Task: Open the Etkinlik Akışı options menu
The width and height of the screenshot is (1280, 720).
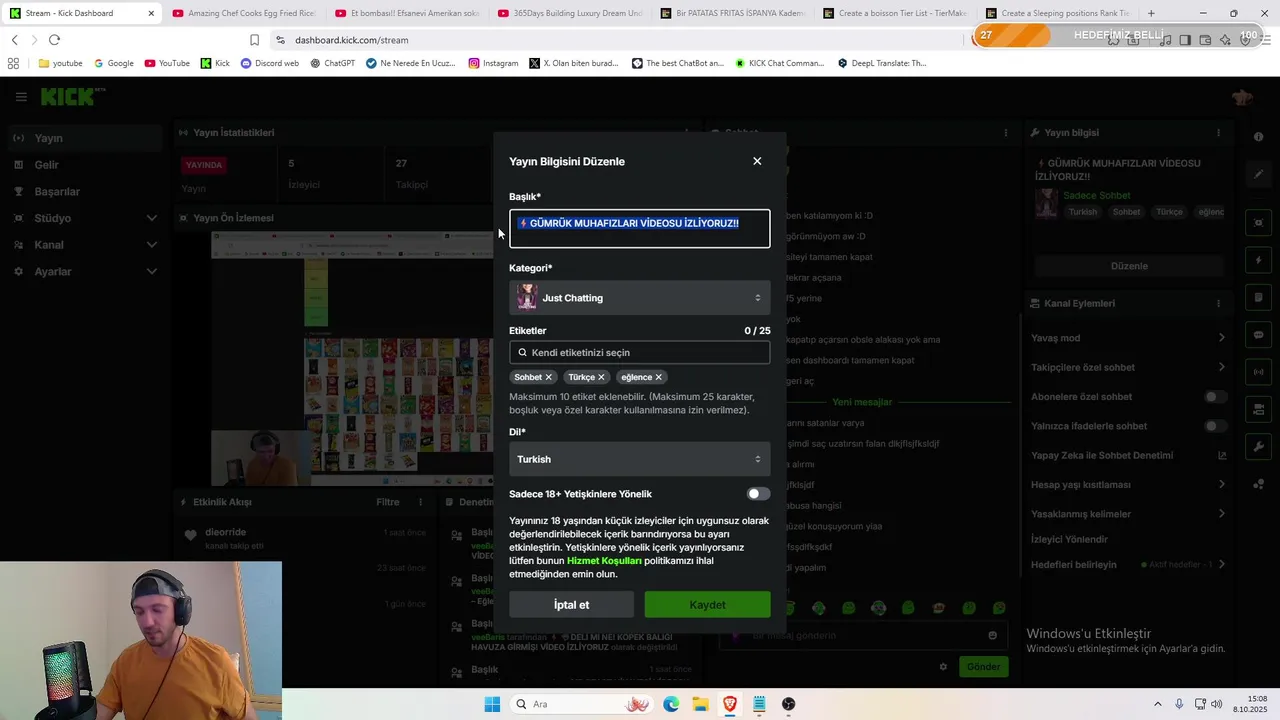Action: (x=420, y=502)
